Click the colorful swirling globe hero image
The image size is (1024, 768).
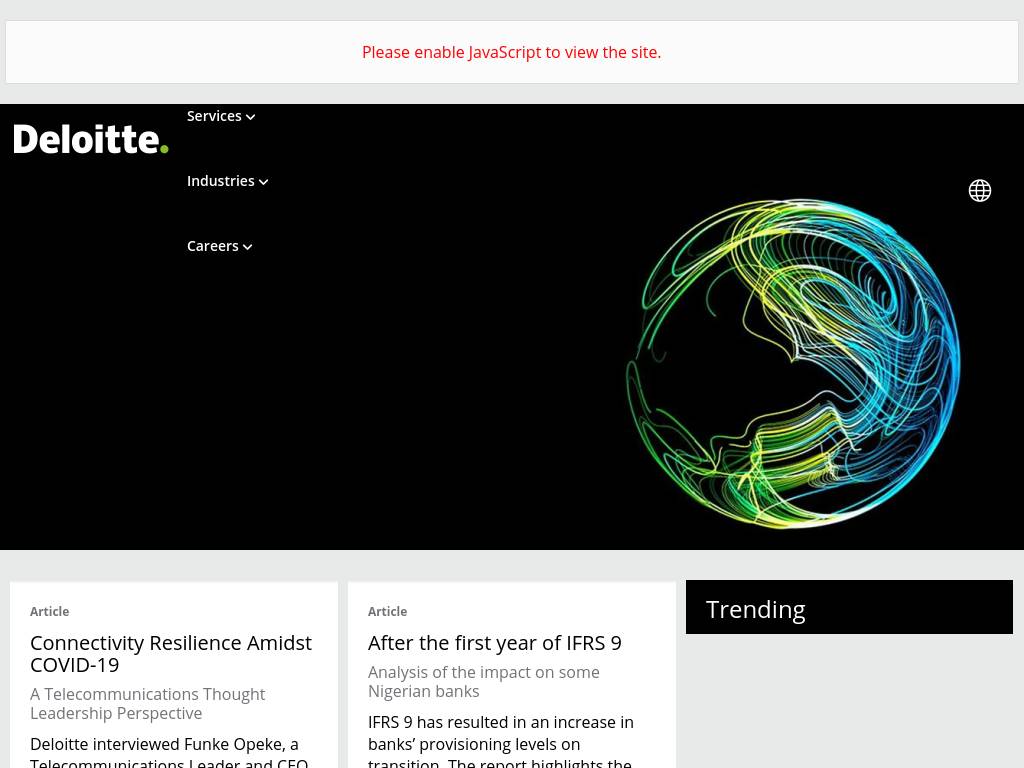pyautogui.click(x=793, y=362)
